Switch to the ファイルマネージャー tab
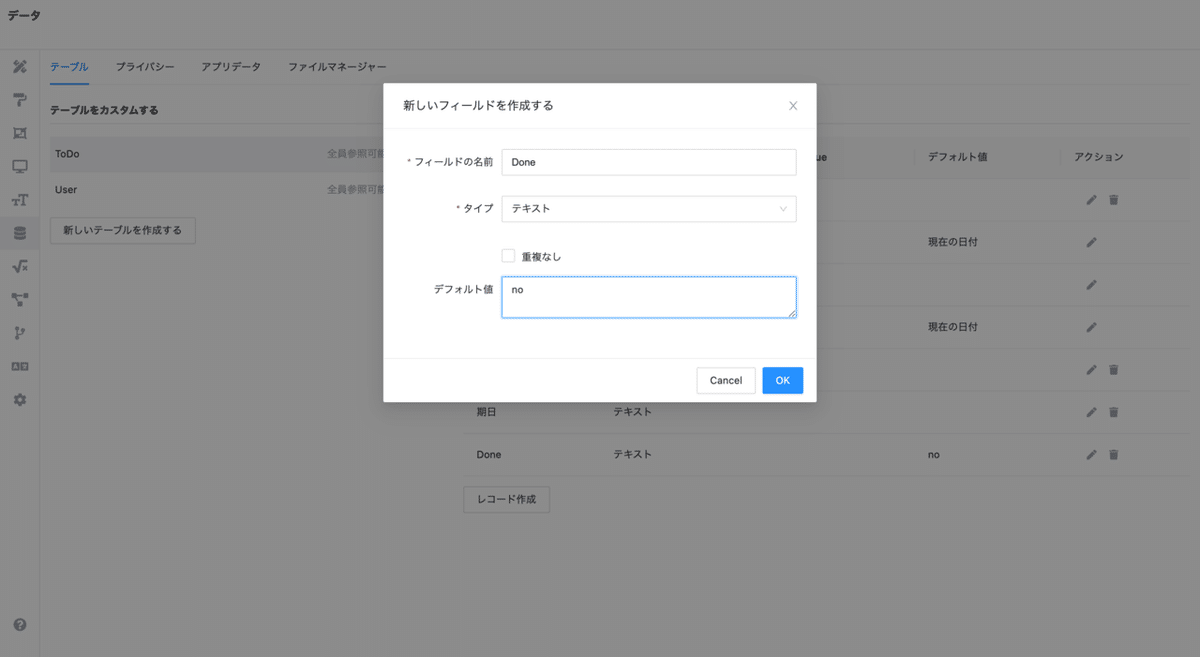Viewport: 1200px width, 657px height. [x=337, y=67]
